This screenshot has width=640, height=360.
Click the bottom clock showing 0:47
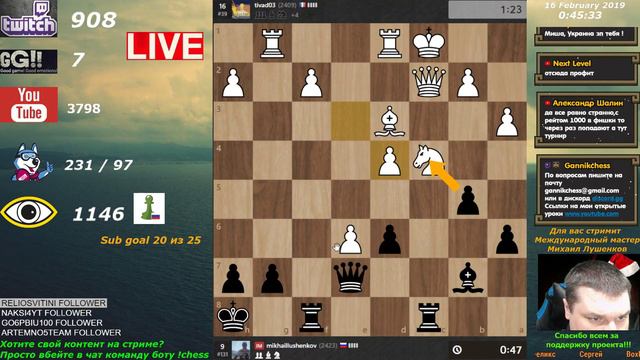487,350
